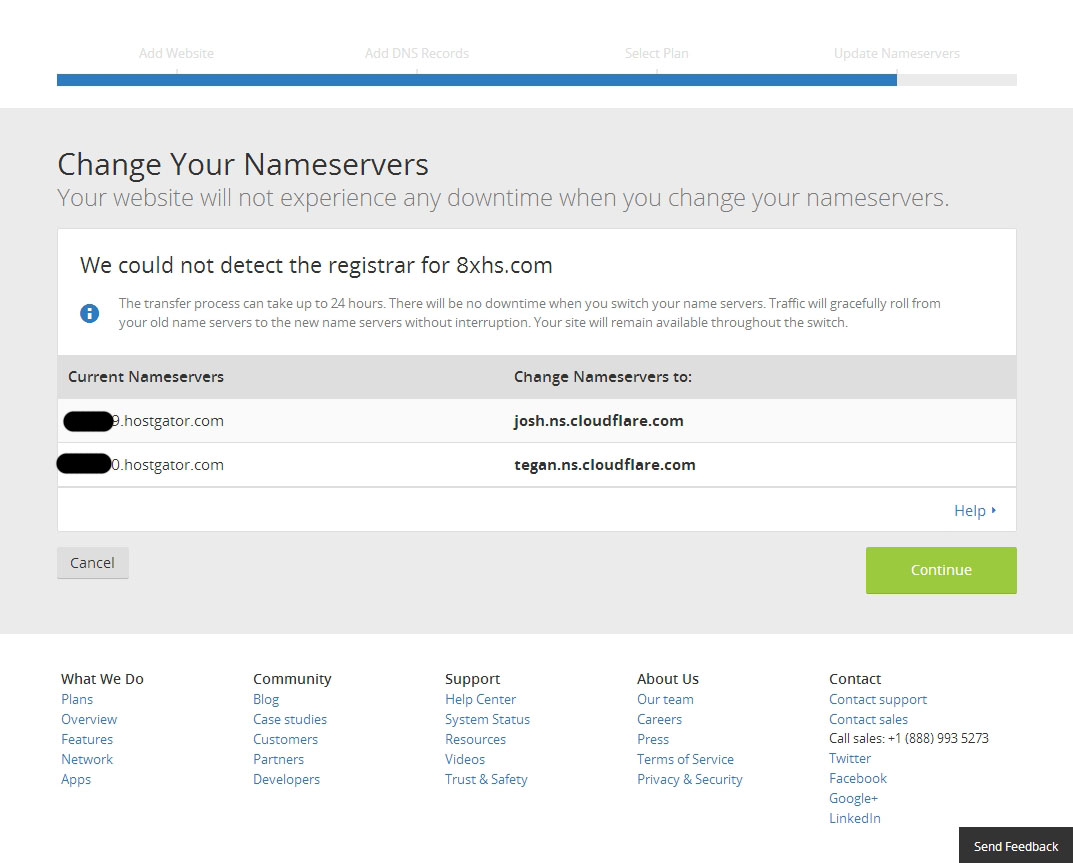Open Apps footer link
This screenshot has height=863, width=1073.
[76, 780]
